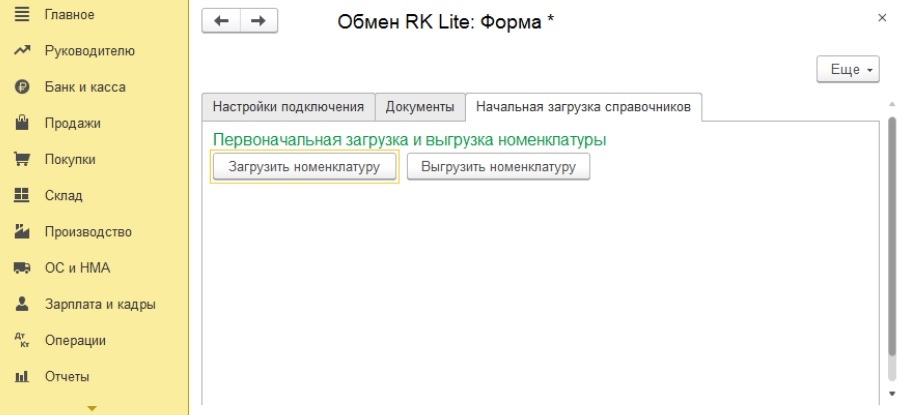Click the Выгрузить номенклатуру button
The image size is (898, 415).
coord(498,167)
